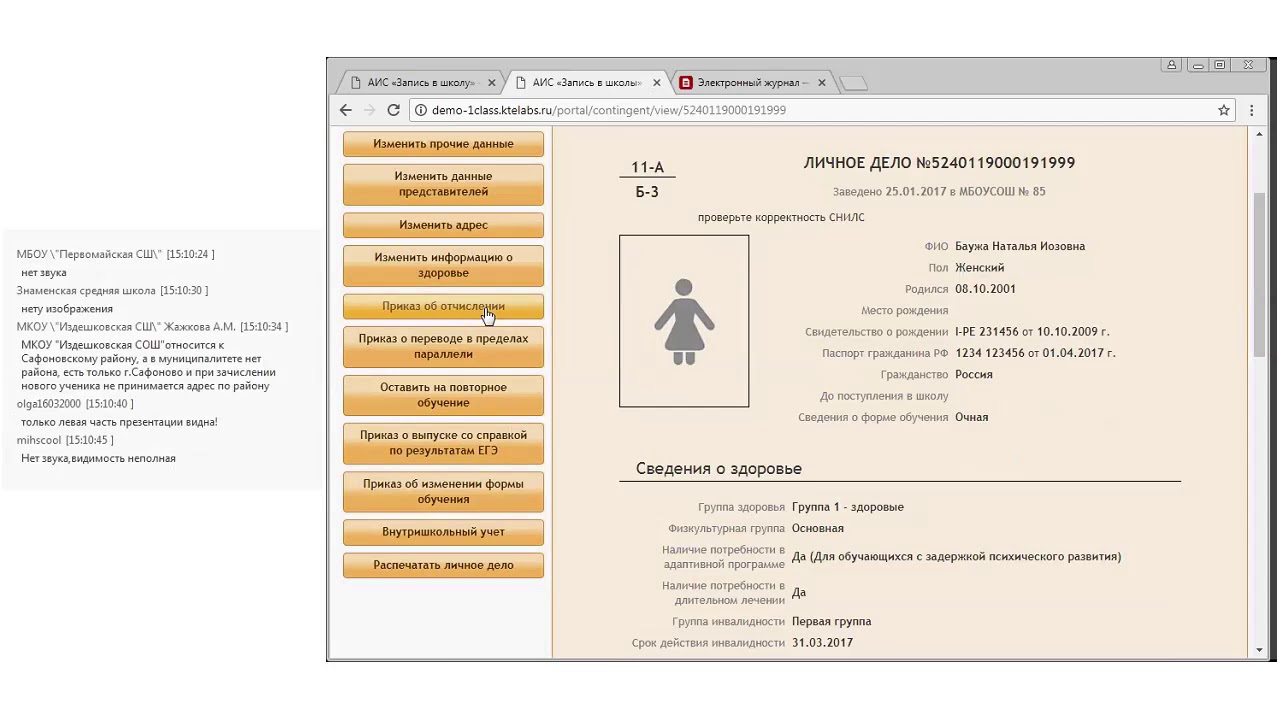Click the Группа 1 - здоровые value
This screenshot has height=720, width=1280.
(848, 507)
